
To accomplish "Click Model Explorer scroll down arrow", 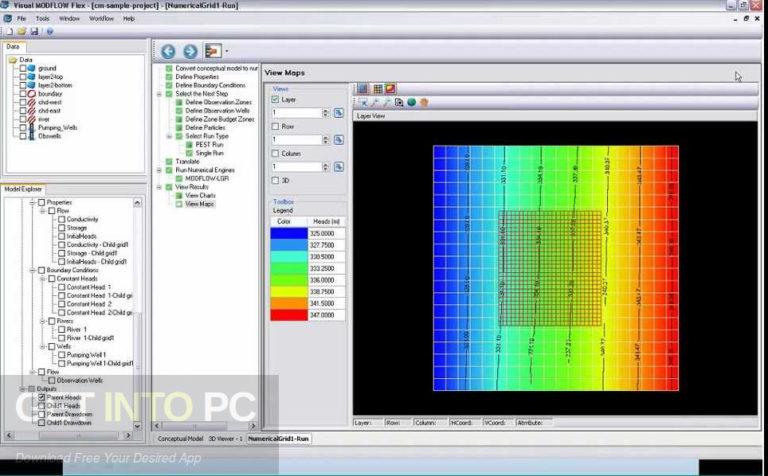I will coord(137,426).
